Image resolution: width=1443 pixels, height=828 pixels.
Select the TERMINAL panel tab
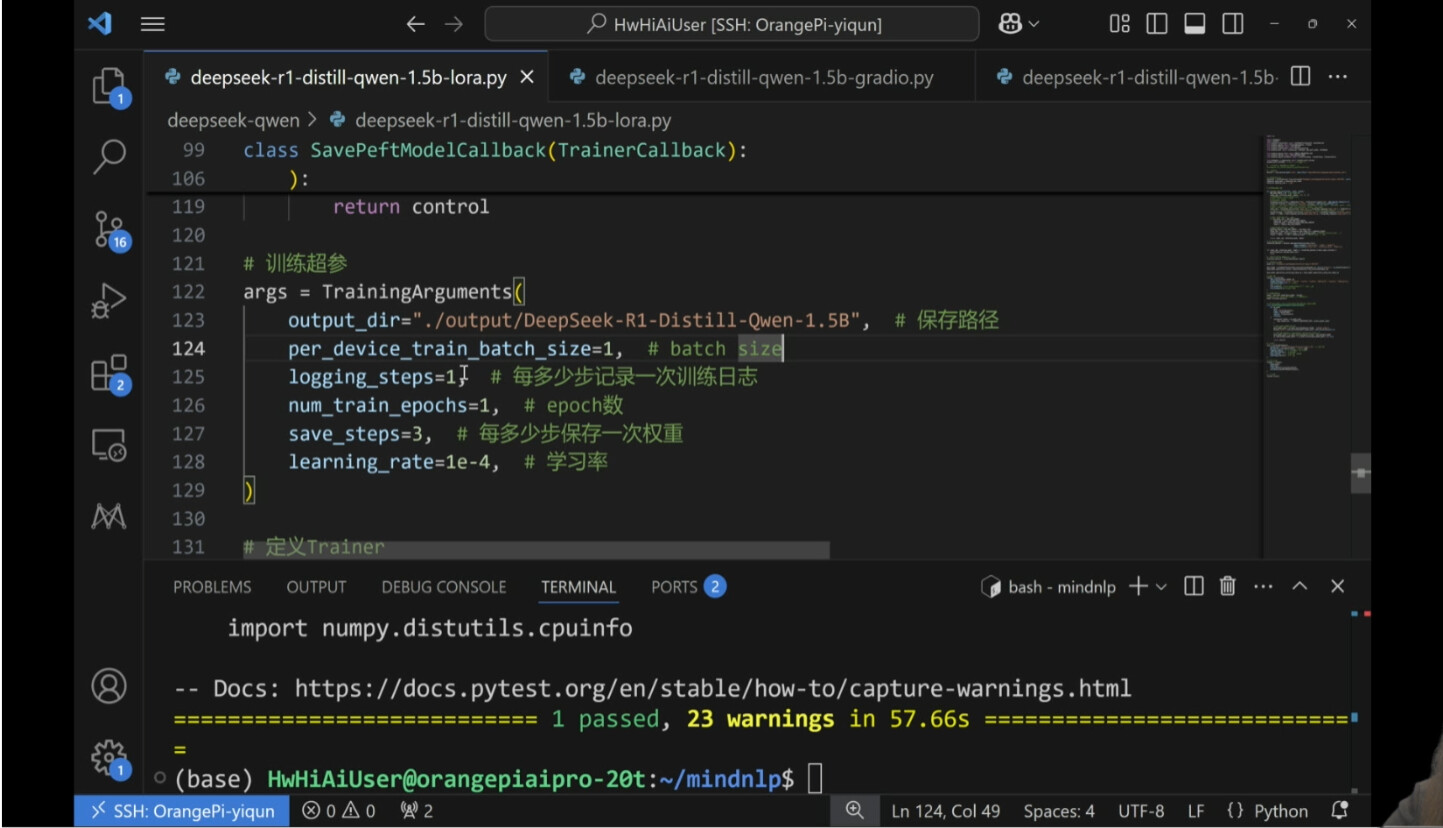pos(579,587)
